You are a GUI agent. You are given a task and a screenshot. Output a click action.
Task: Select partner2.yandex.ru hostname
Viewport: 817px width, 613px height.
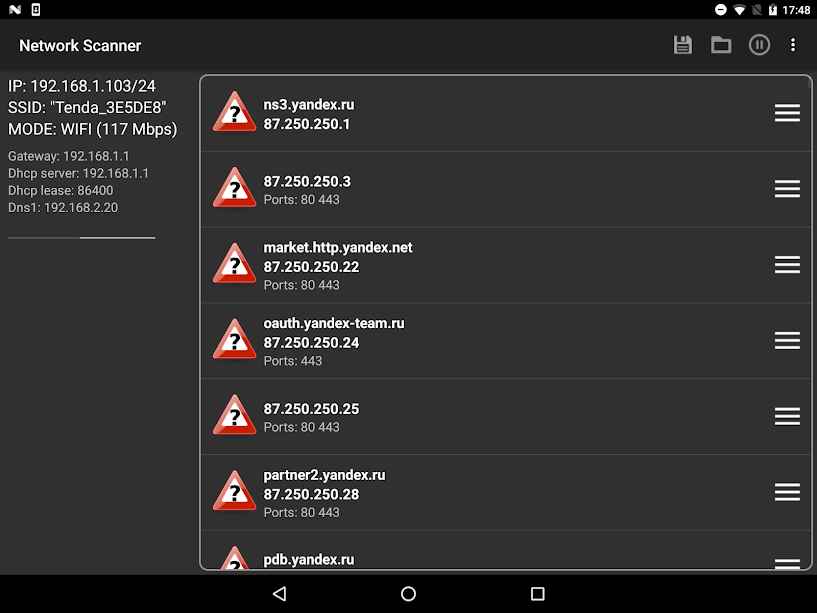pyautogui.click(x=324, y=475)
